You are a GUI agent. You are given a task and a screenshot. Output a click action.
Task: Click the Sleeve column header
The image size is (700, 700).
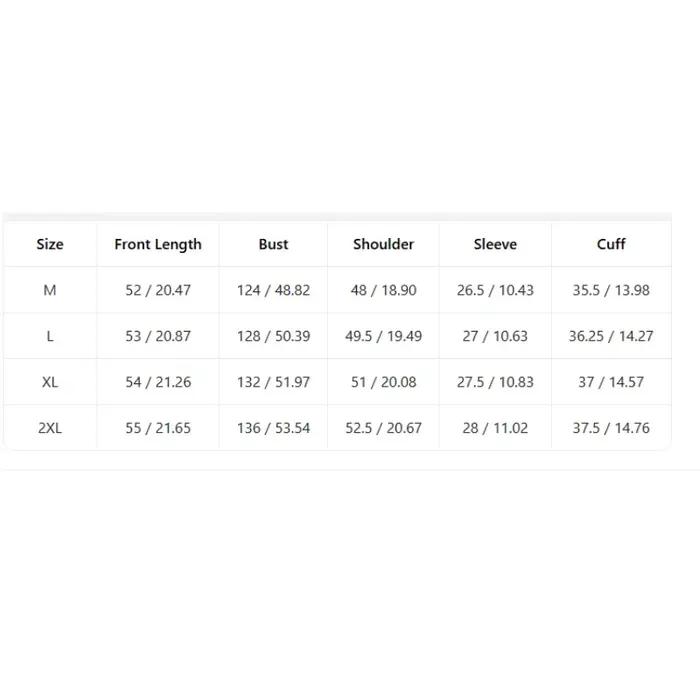495,244
